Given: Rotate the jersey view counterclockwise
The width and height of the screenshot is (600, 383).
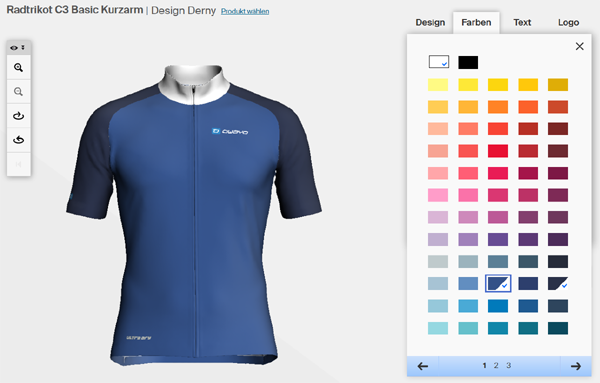Looking at the screenshot, I should [18, 140].
